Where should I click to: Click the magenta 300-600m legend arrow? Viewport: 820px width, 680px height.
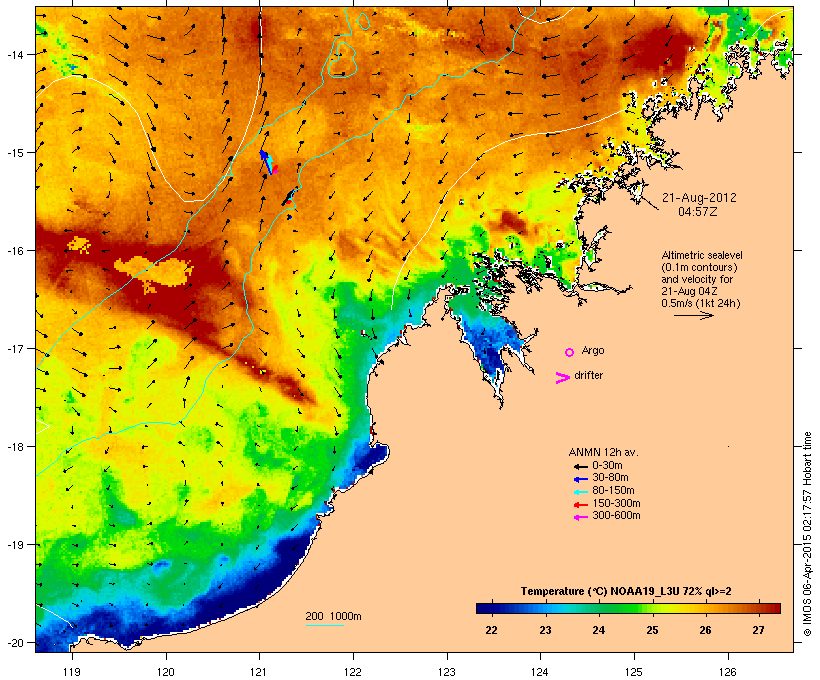click(580, 517)
